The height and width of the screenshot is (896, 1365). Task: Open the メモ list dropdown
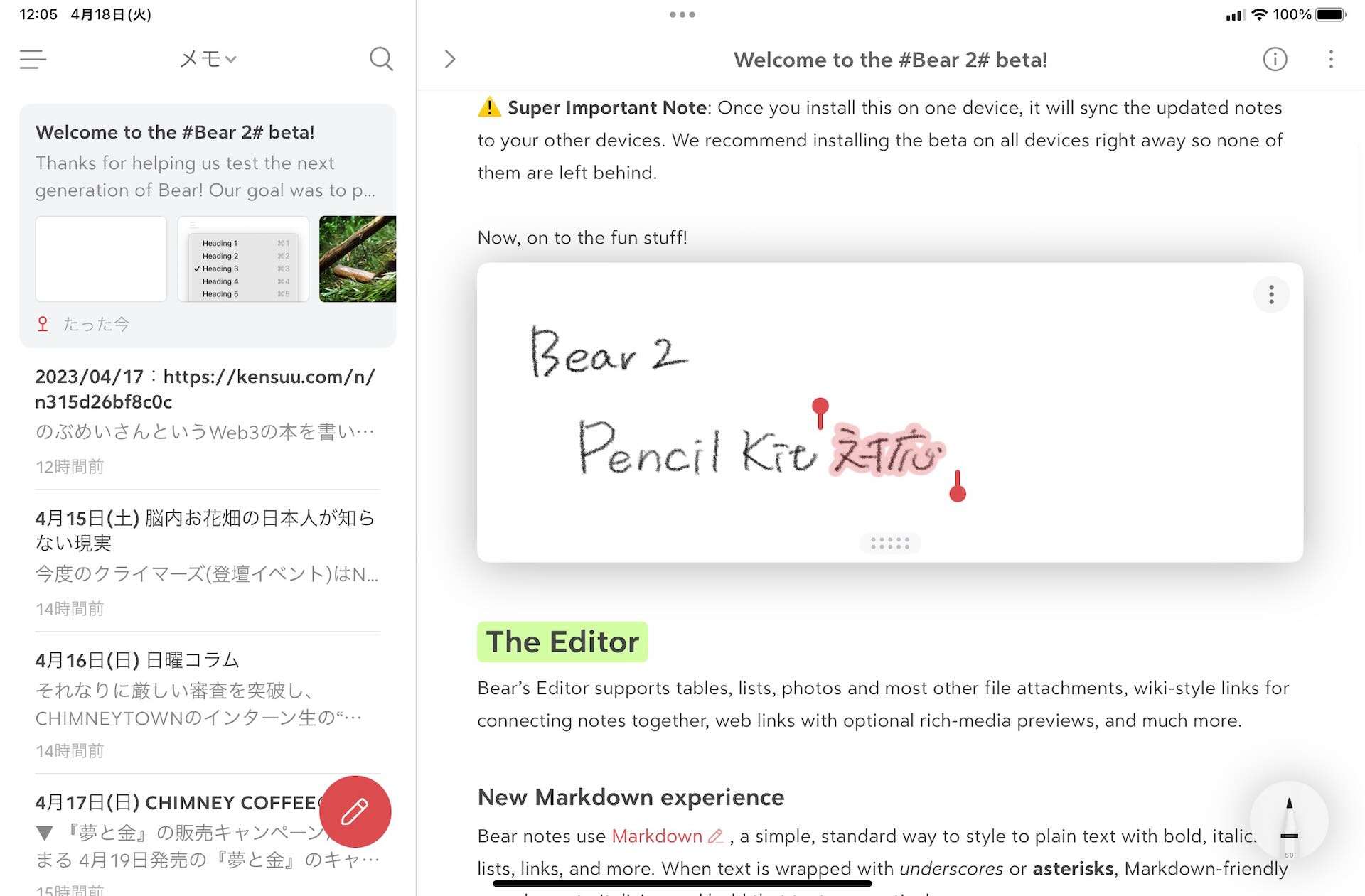click(208, 59)
